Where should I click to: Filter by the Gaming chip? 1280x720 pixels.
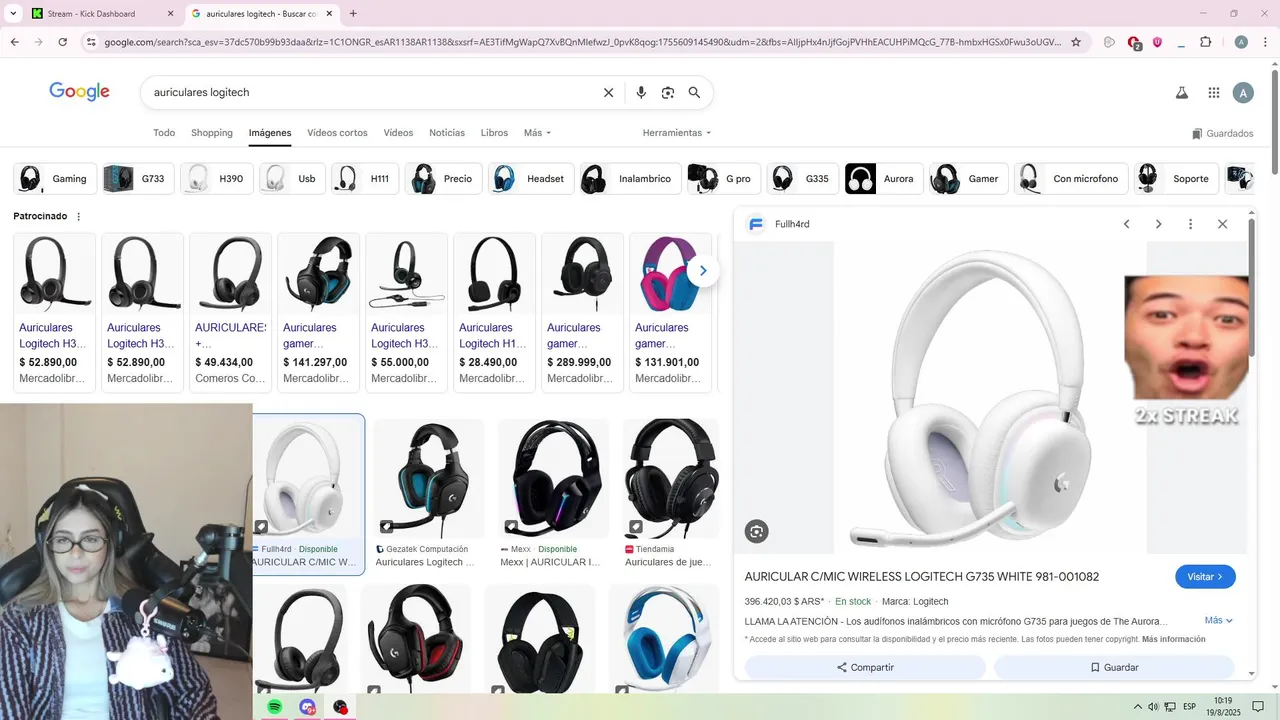[x=55, y=179]
